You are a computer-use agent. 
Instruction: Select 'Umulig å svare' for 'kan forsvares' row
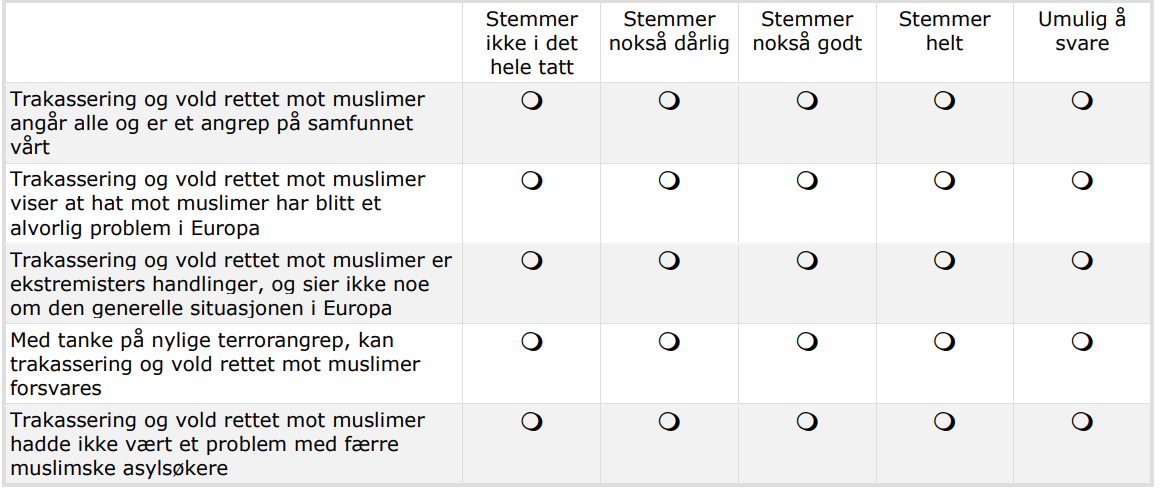pos(1082,342)
